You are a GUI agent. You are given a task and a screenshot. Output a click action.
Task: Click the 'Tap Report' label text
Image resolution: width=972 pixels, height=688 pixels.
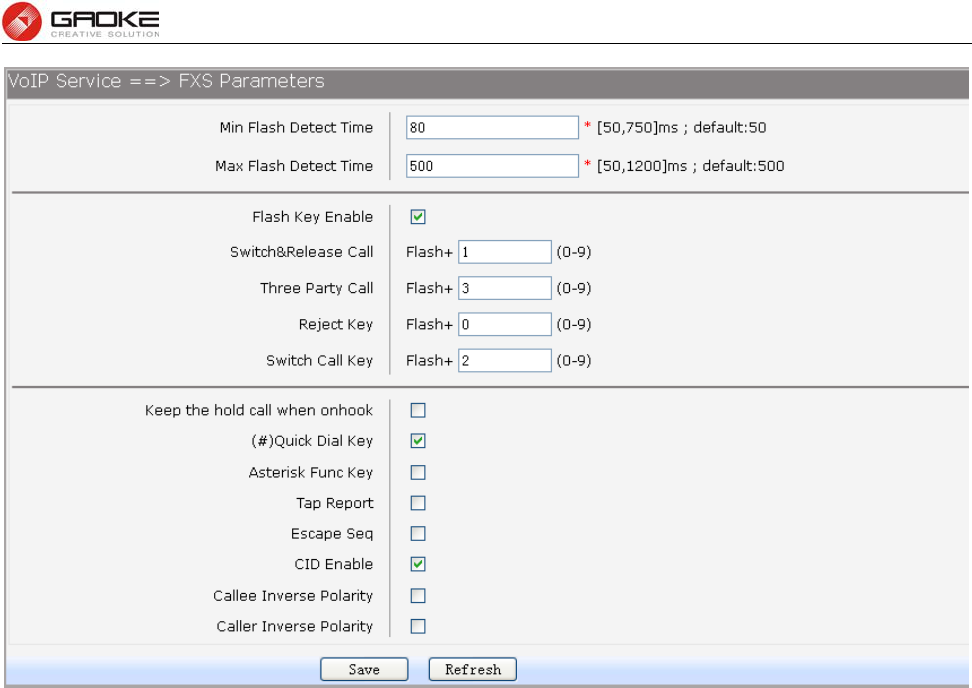(x=335, y=503)
